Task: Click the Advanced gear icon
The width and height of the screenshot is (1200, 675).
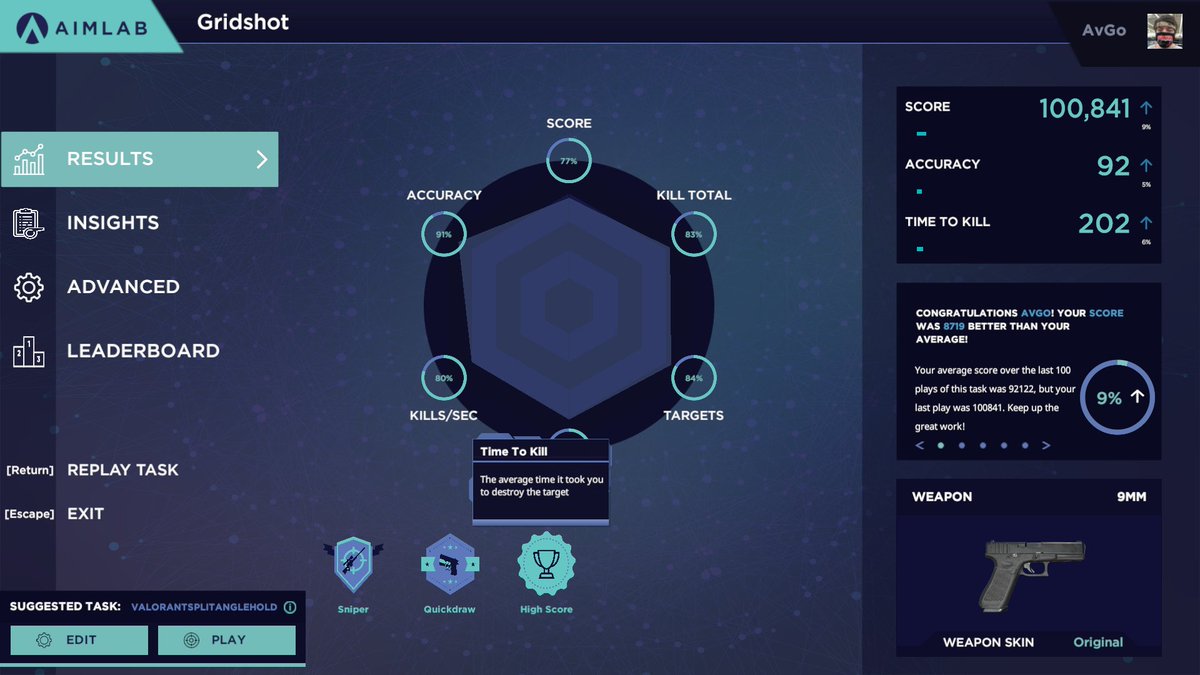Action: tap(29, 287)
